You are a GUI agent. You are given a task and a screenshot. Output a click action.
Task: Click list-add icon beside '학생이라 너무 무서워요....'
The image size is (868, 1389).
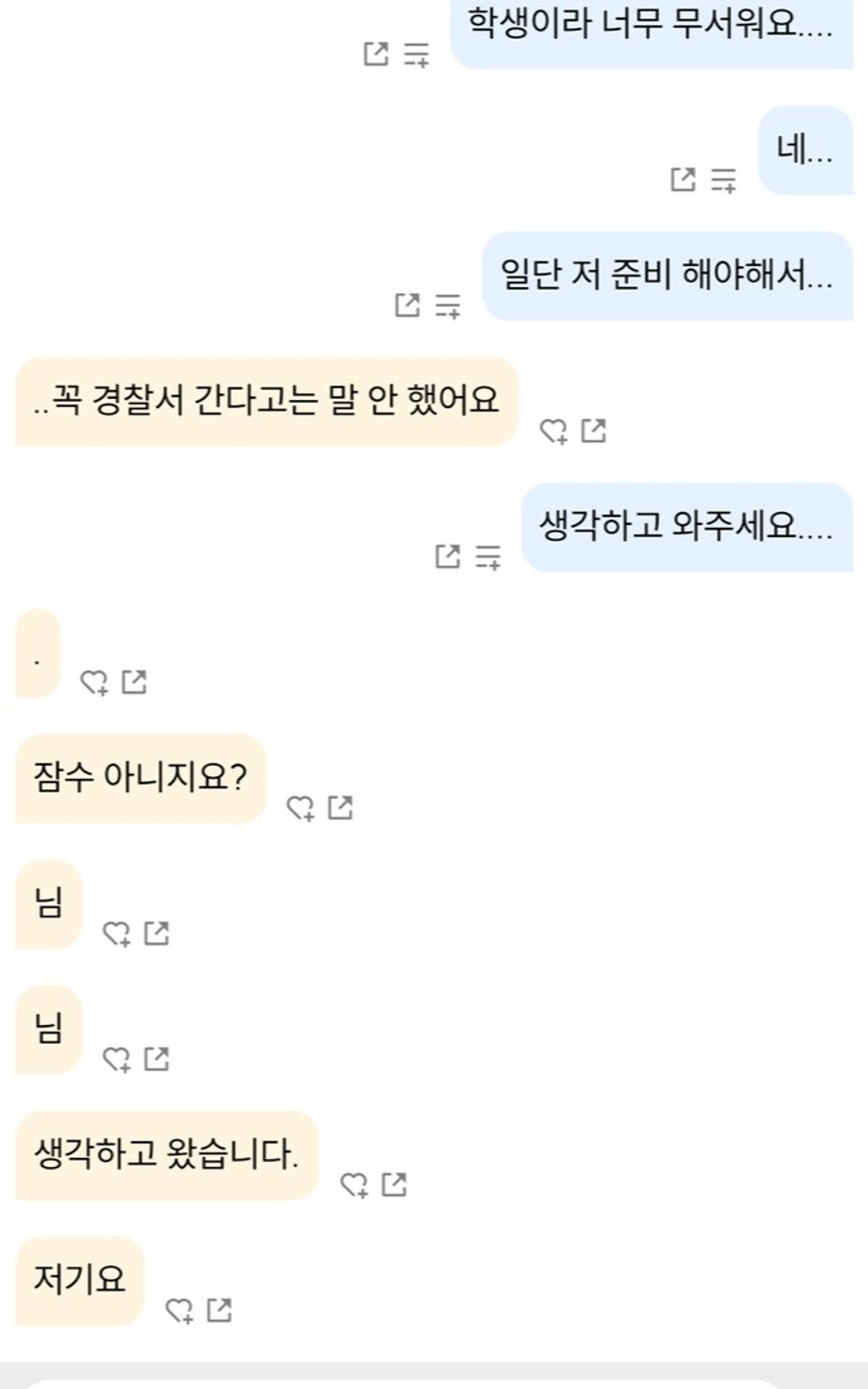(416, 54)
